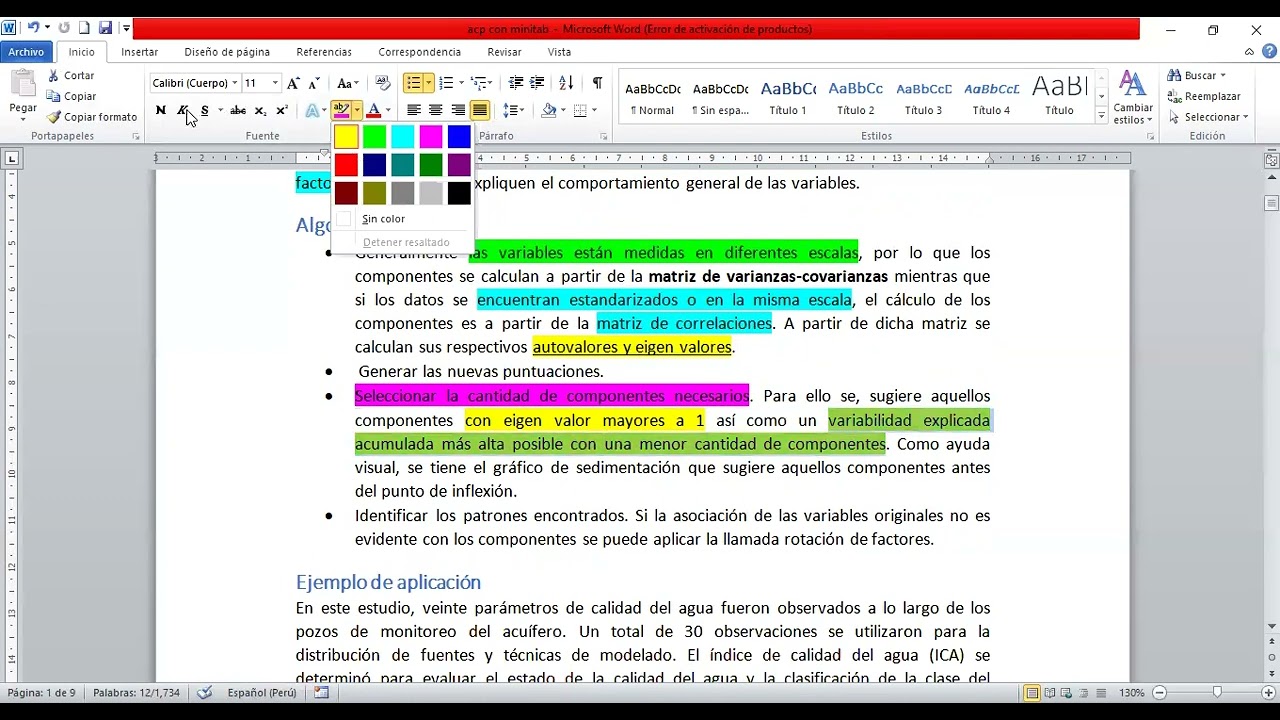Toggle justified text alignment
The height and width of the screenshot is (720, 1280).
(480, 111)
